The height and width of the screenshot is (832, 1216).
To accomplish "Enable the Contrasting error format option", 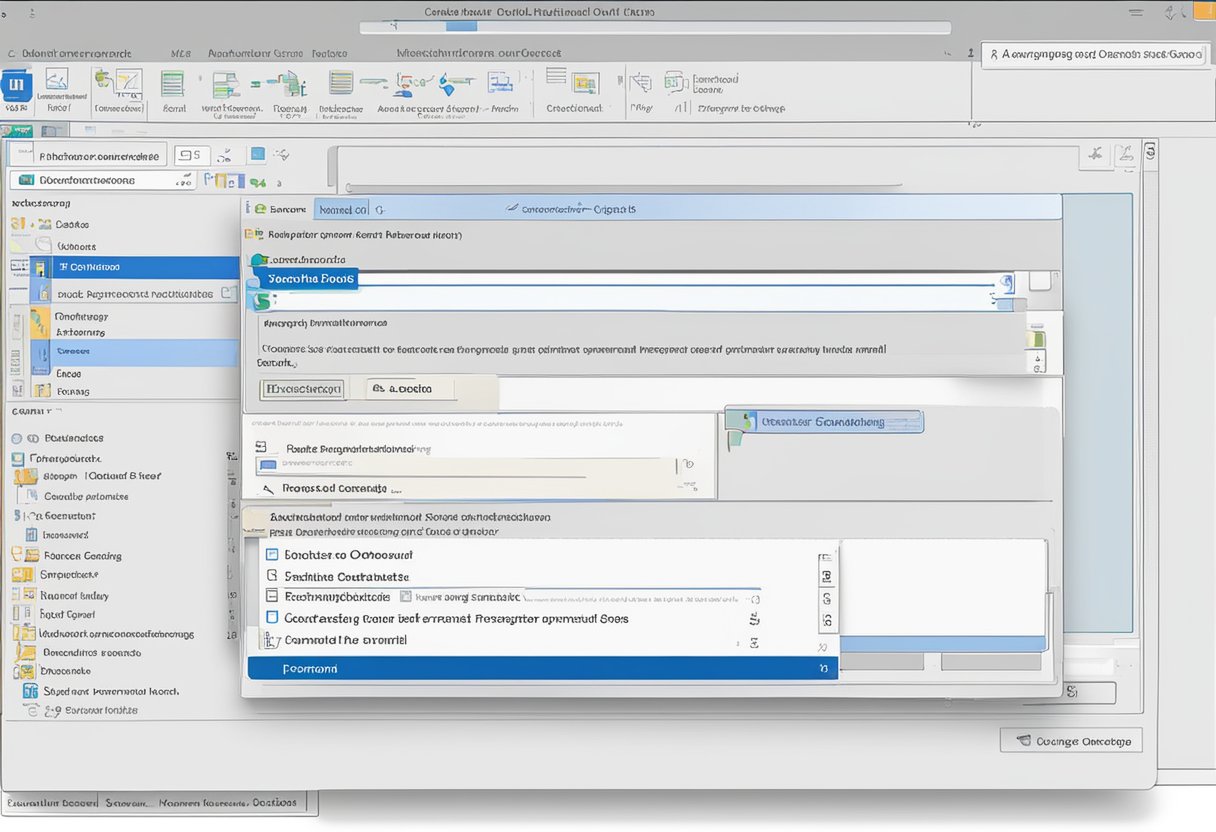I will click(x=271, y=618).
